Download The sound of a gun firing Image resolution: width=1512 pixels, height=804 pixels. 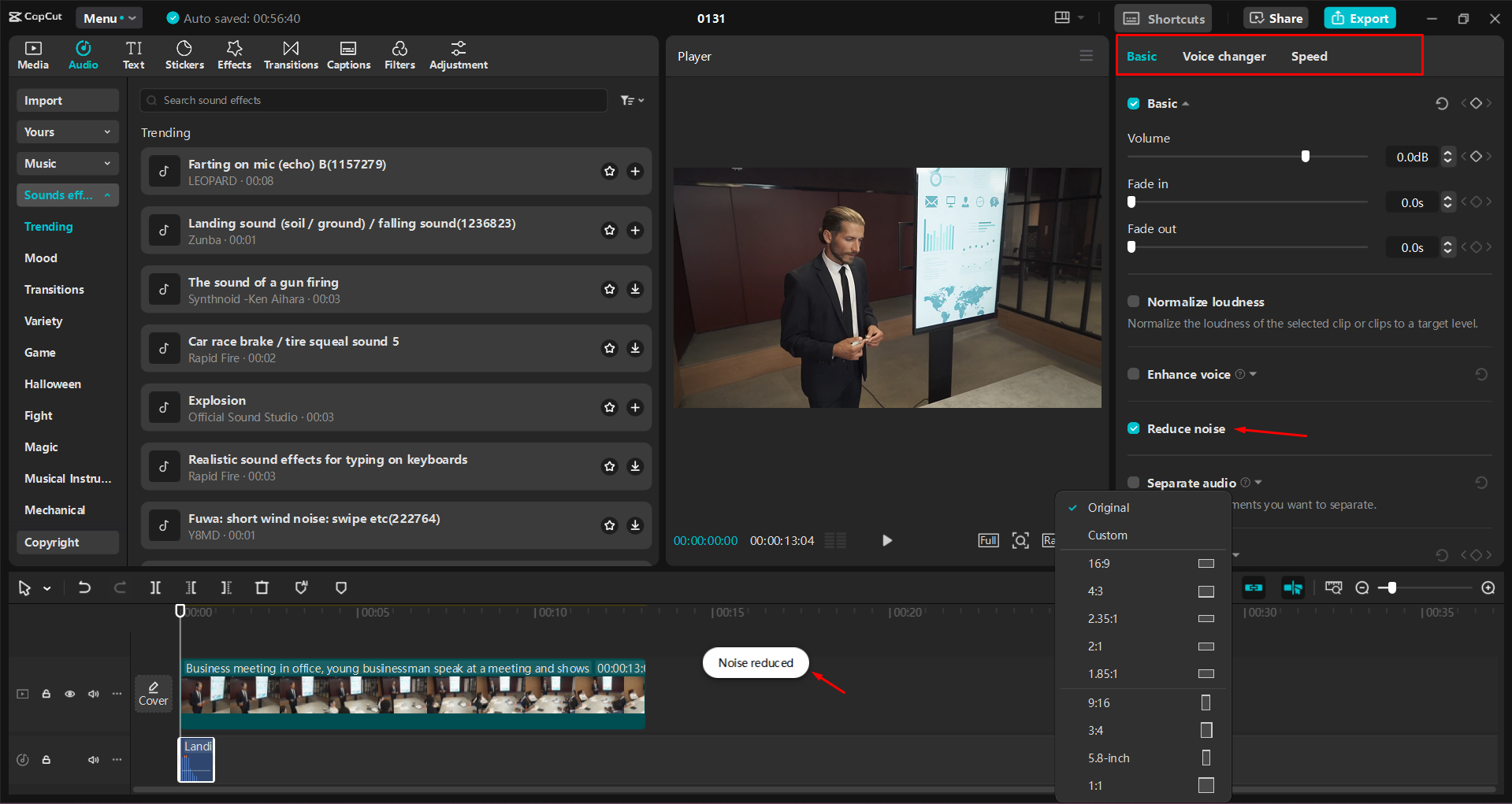coord(635,289)
